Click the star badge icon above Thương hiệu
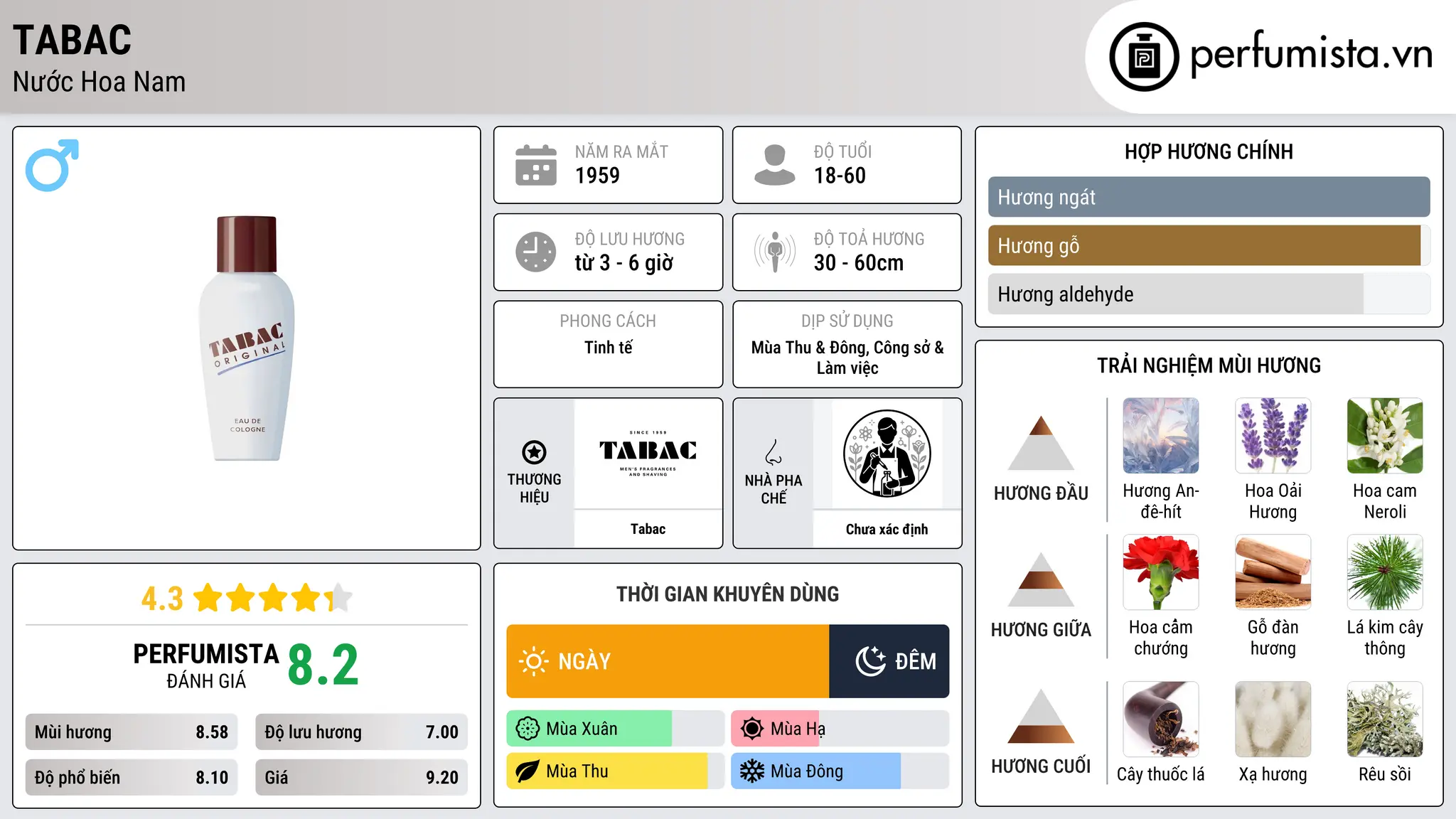This screenshot has height=819, width=1456. pos(534,451)
